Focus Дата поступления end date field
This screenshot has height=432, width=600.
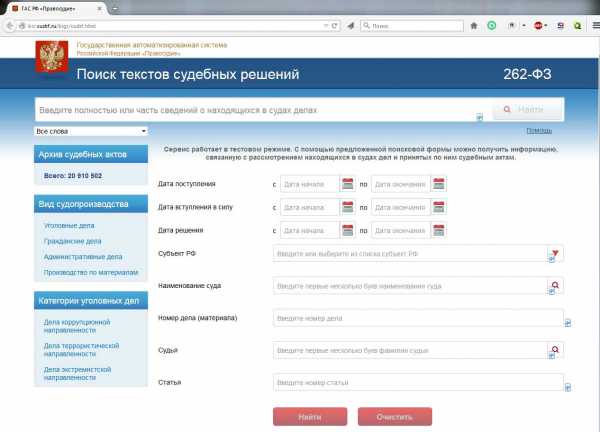401,184
